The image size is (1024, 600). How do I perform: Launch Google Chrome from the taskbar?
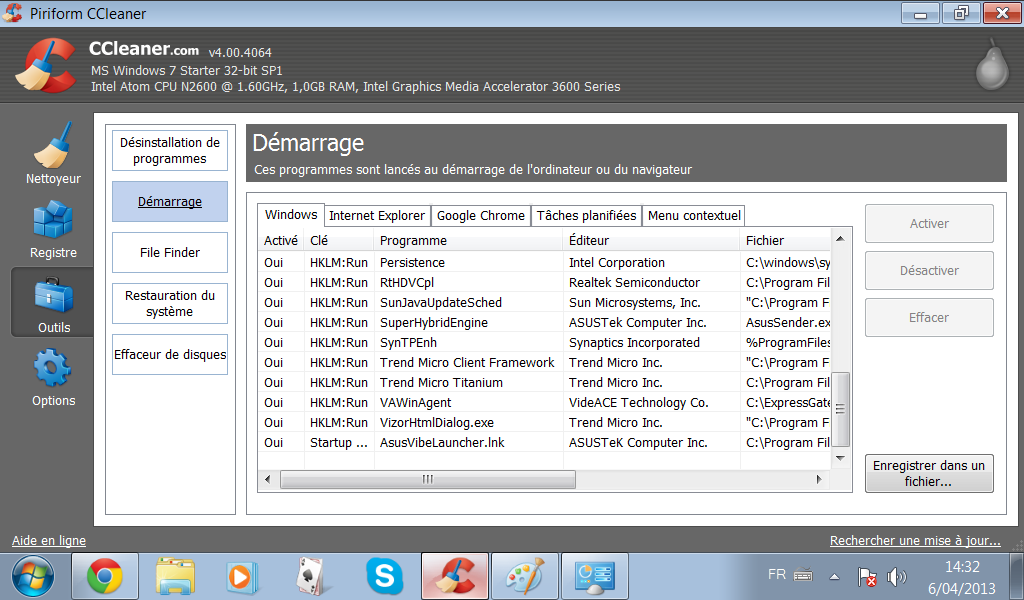click(104, 576)
